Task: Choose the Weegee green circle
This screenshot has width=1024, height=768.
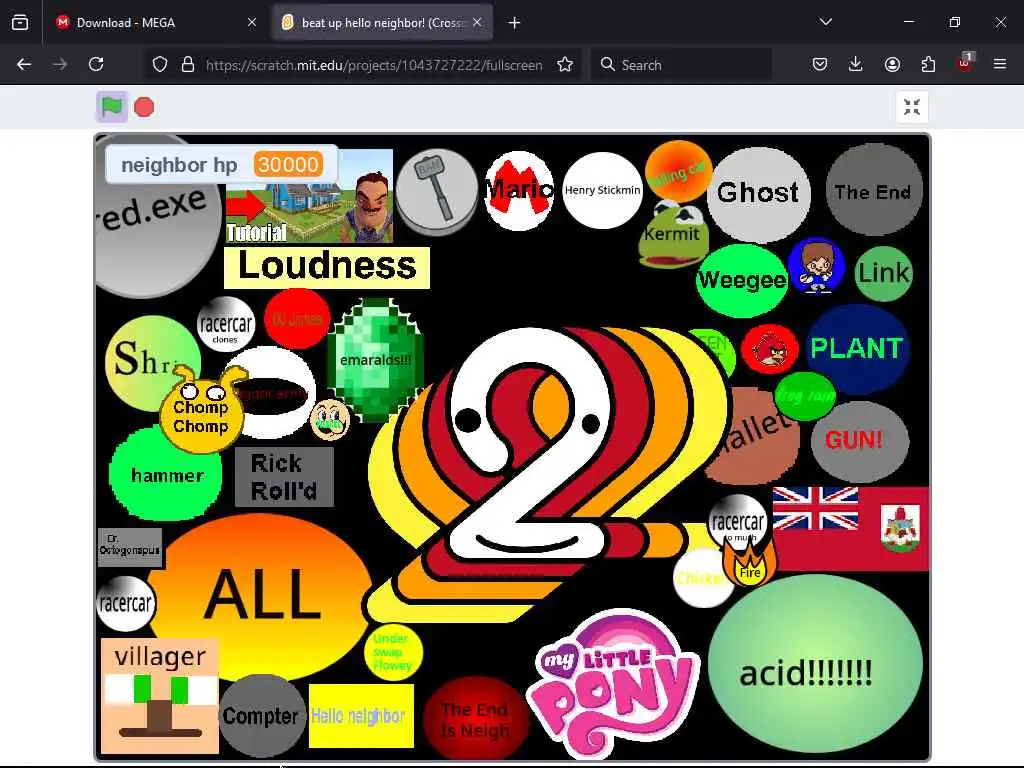Action: pos(742,280)
